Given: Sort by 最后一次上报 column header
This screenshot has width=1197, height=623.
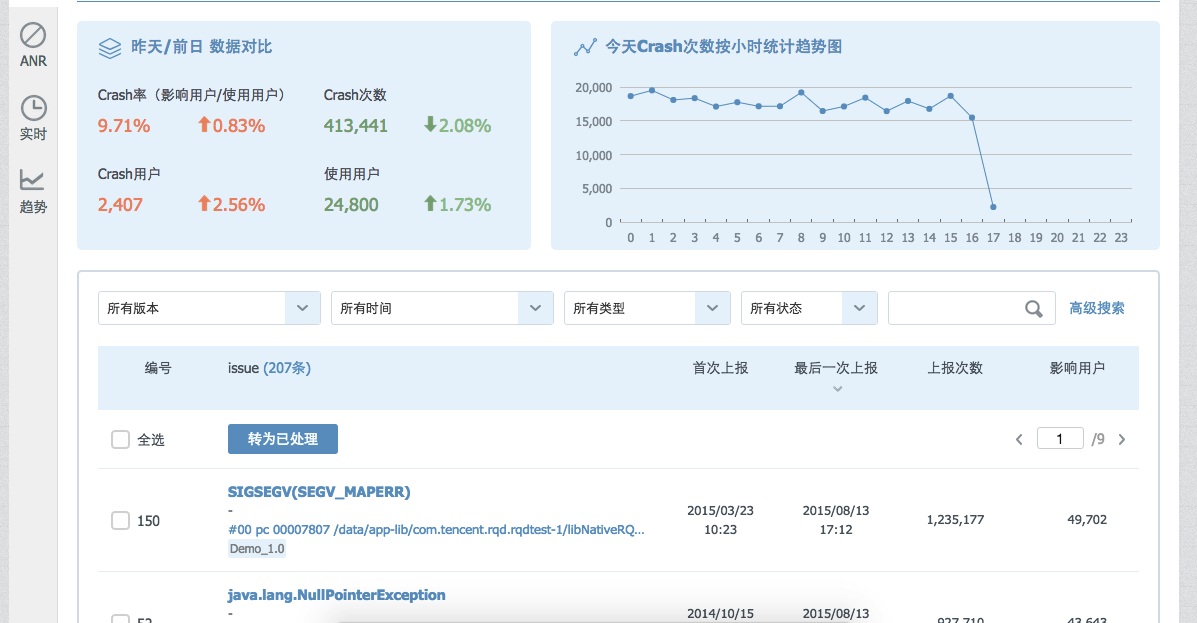Looking at the screenshot, I should pyautogui.click(x=836, y=369).
